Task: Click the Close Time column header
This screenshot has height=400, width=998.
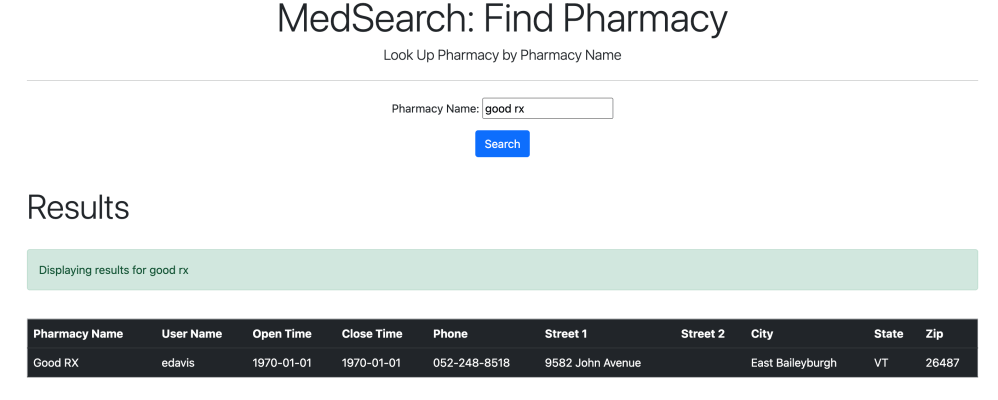Action: pyautogui.click(x=372, y=334)
